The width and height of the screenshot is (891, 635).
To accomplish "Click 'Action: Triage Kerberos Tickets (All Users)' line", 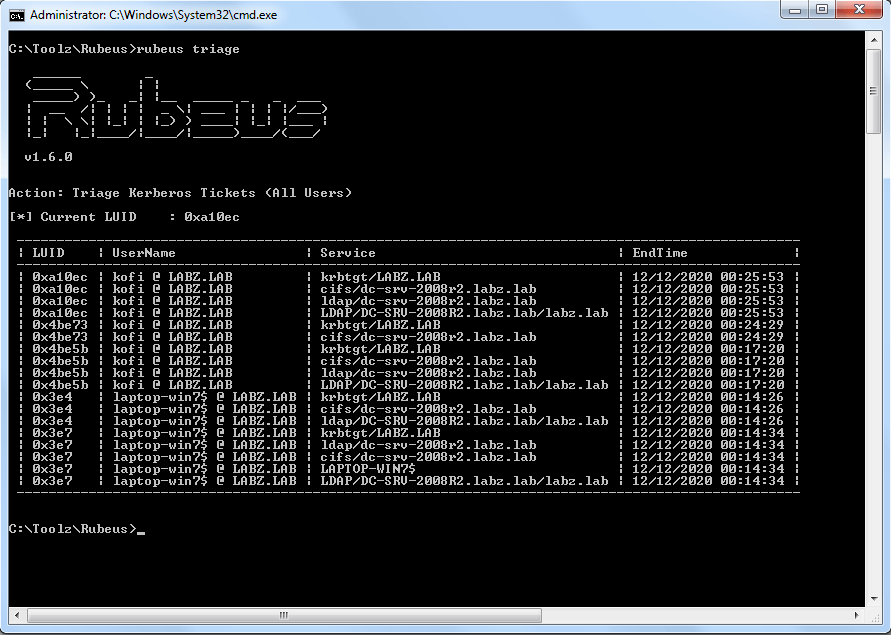I will [180, 193].
